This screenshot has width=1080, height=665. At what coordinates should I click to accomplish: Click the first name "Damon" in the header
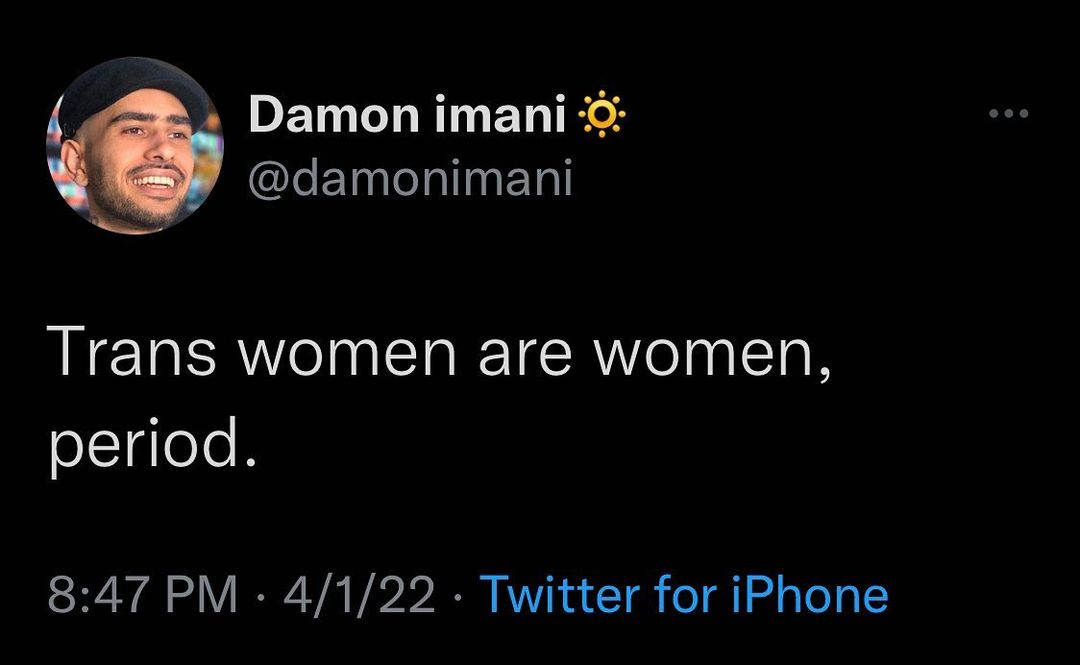click(x=334, y=116)
